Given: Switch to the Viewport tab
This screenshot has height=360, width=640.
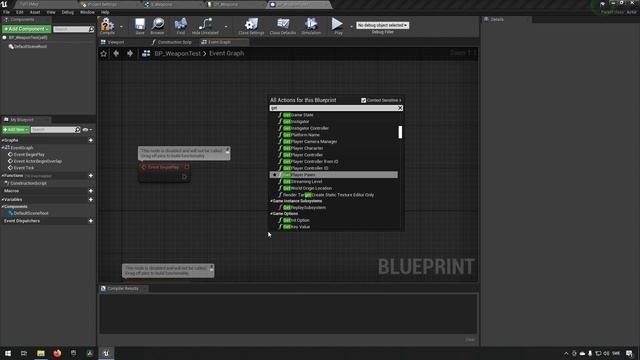Looking at the screenshot, I should click(116, 42).
